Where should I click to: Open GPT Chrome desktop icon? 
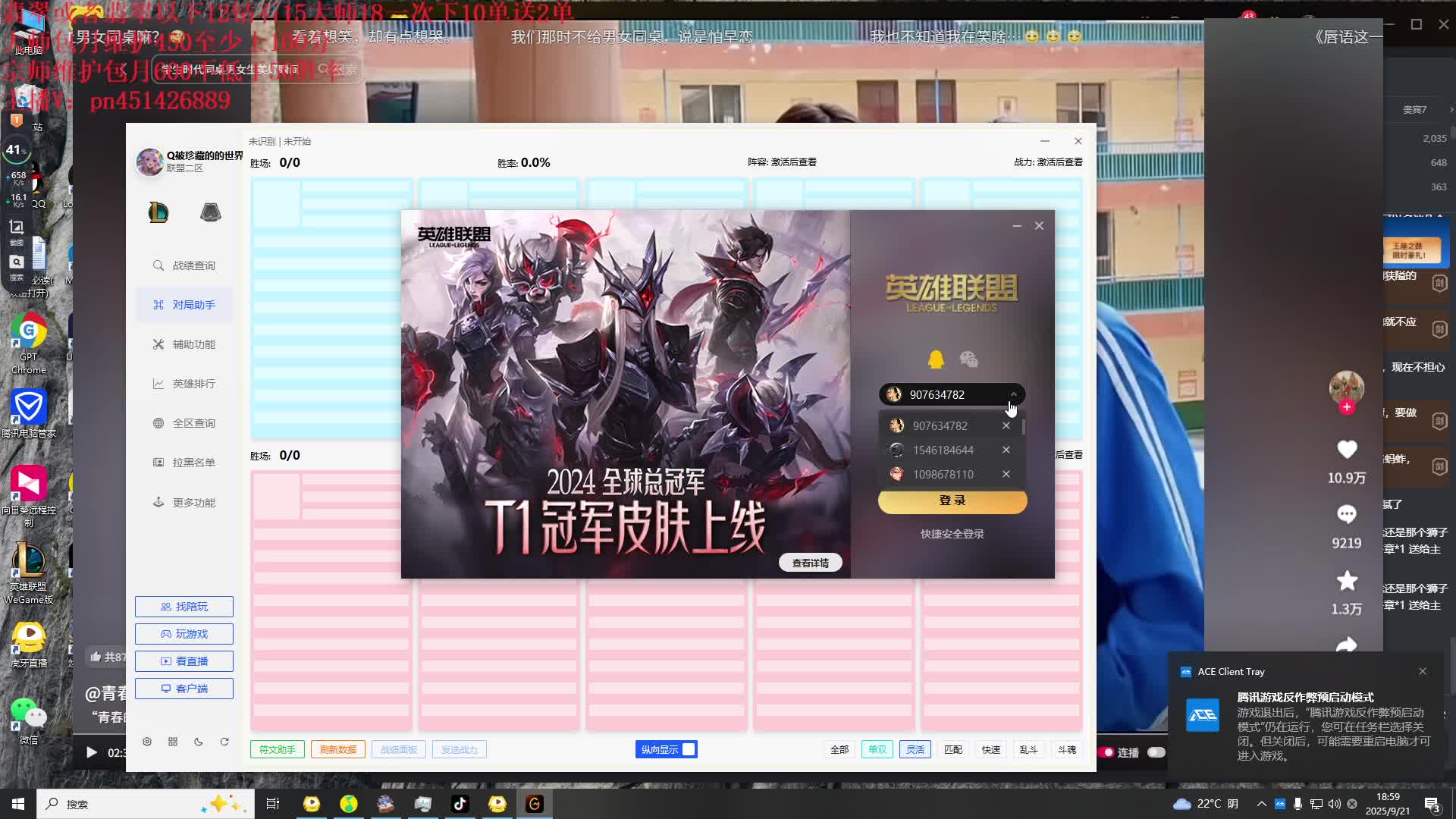pyautogui.click(x=29, y=343)
